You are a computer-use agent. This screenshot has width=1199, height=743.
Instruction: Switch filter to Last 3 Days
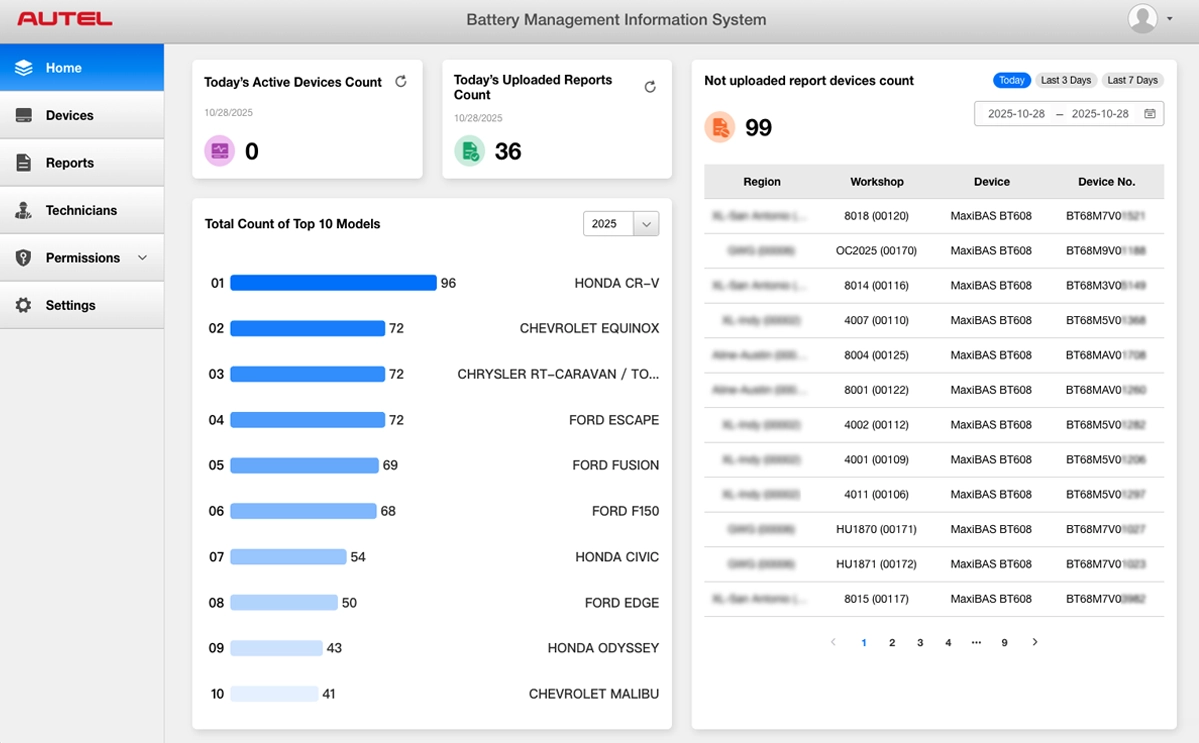[x=1066, y=80]
